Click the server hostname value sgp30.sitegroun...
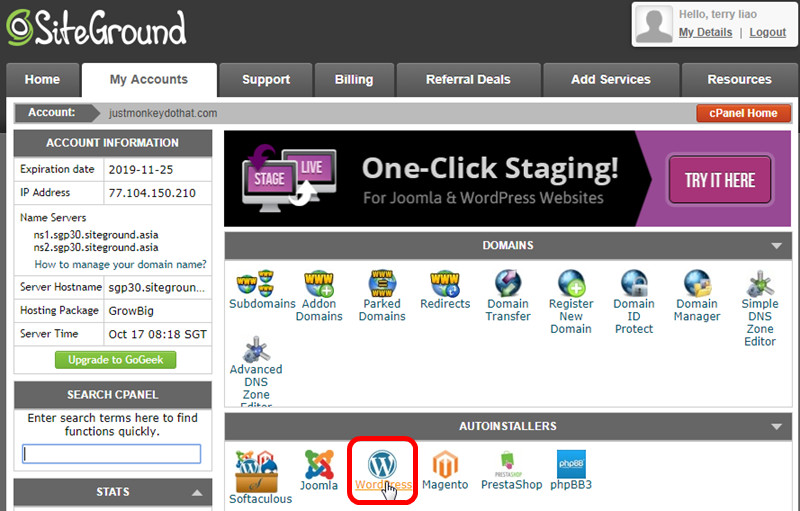The image size is (800, 511). [157, 288]
